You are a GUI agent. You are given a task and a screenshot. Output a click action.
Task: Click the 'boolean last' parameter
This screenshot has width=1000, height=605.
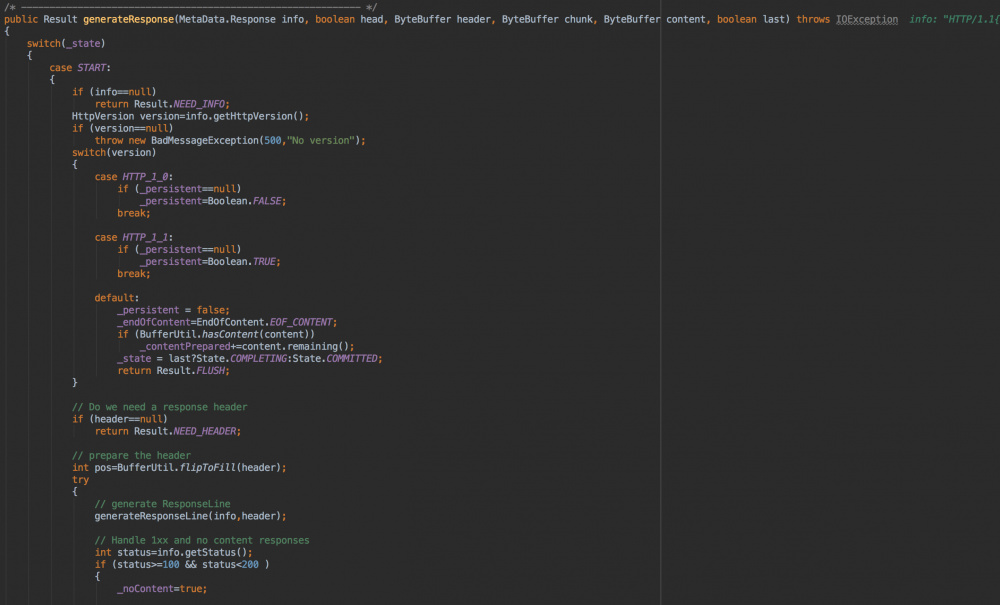coord(751,19)
